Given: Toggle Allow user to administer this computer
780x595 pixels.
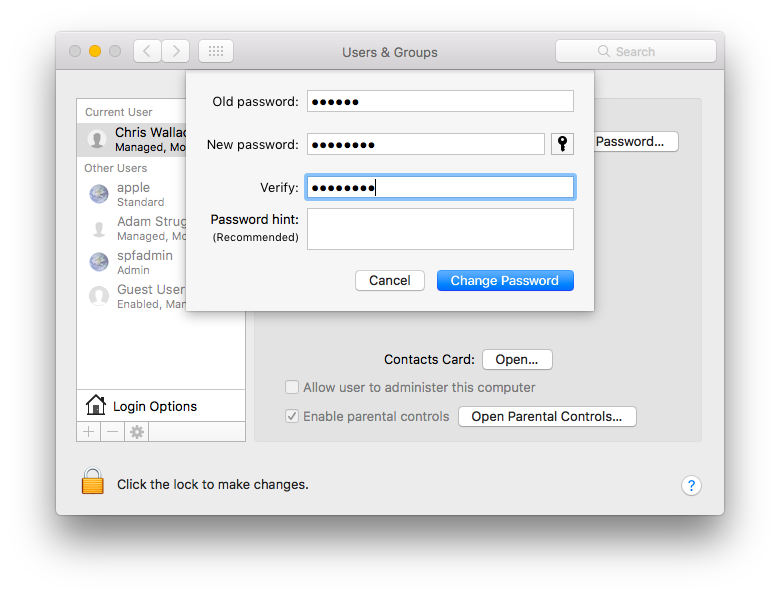Looking at the screenshot, I should click(x=292, y=387).
